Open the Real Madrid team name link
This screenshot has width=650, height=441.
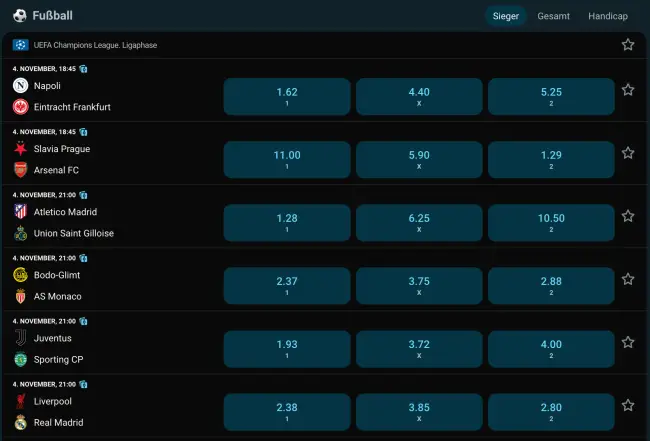58,422
